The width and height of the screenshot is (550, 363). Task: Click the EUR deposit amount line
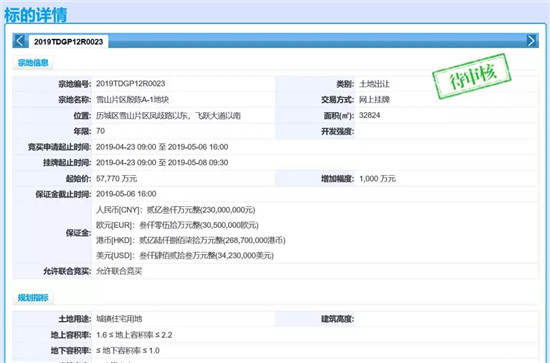[177, 225]
